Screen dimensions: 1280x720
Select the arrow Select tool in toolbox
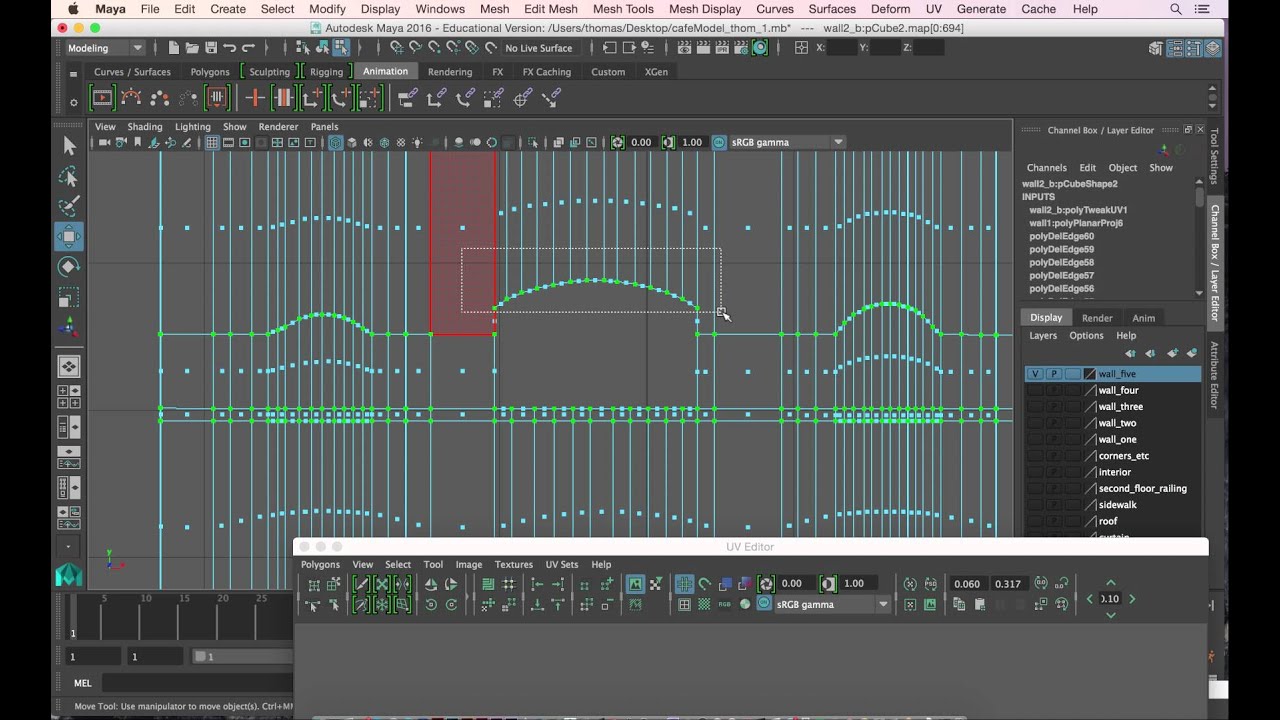tap(69, 146)
